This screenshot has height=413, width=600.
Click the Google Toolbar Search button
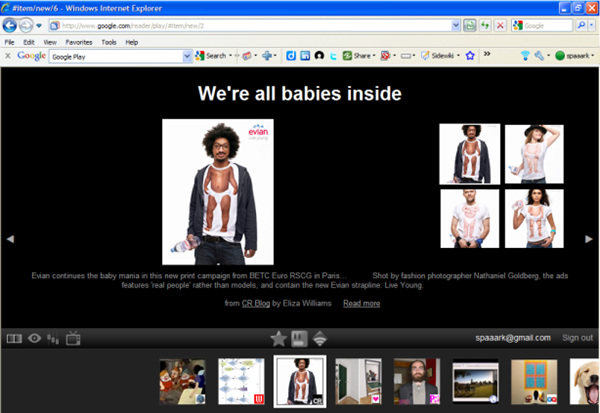(211, 56)
